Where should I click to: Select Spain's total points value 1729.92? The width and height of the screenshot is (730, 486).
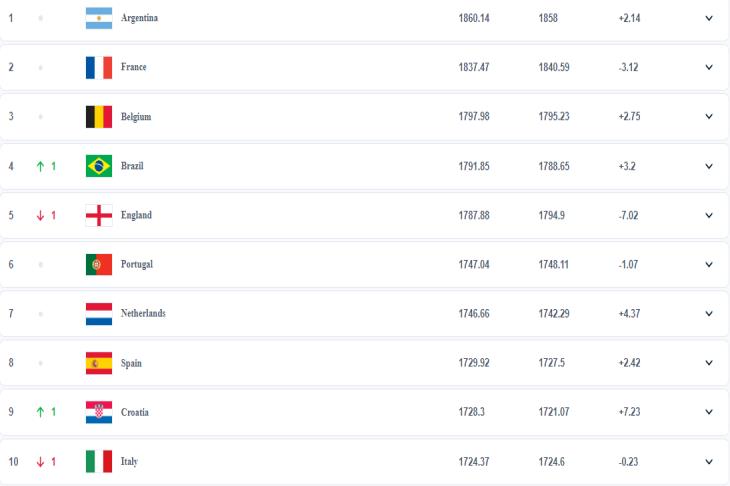click(474, 363)
